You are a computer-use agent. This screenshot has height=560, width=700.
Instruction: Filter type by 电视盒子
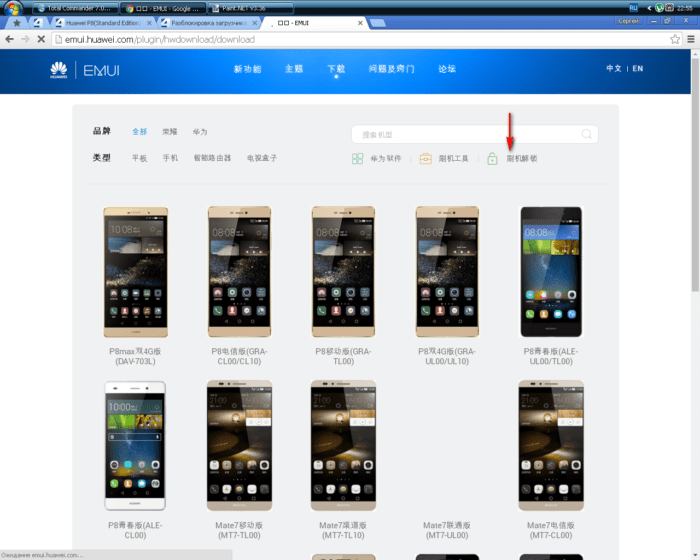coord(262,158)
